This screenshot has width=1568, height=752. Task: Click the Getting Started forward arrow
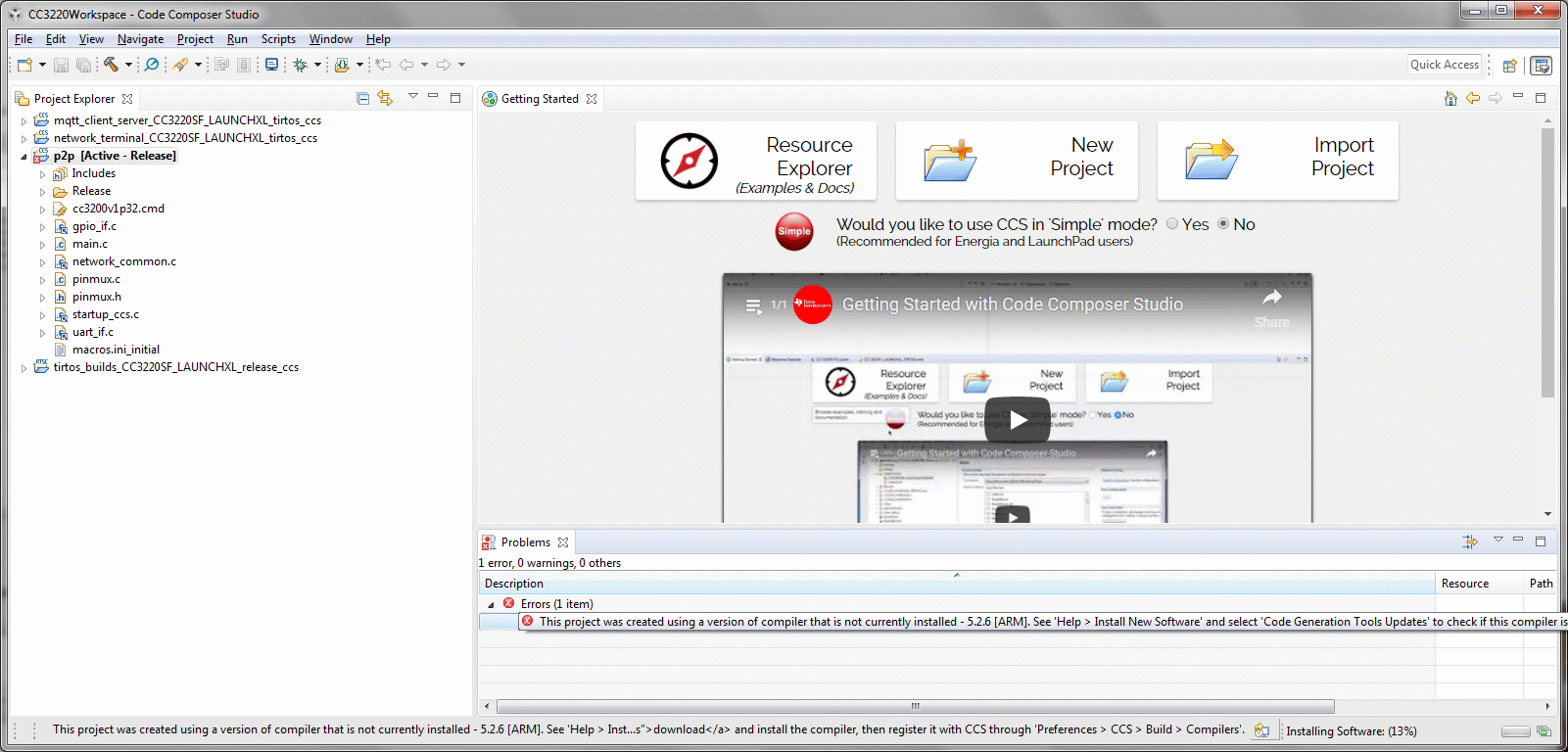[x=1496, y=98]
